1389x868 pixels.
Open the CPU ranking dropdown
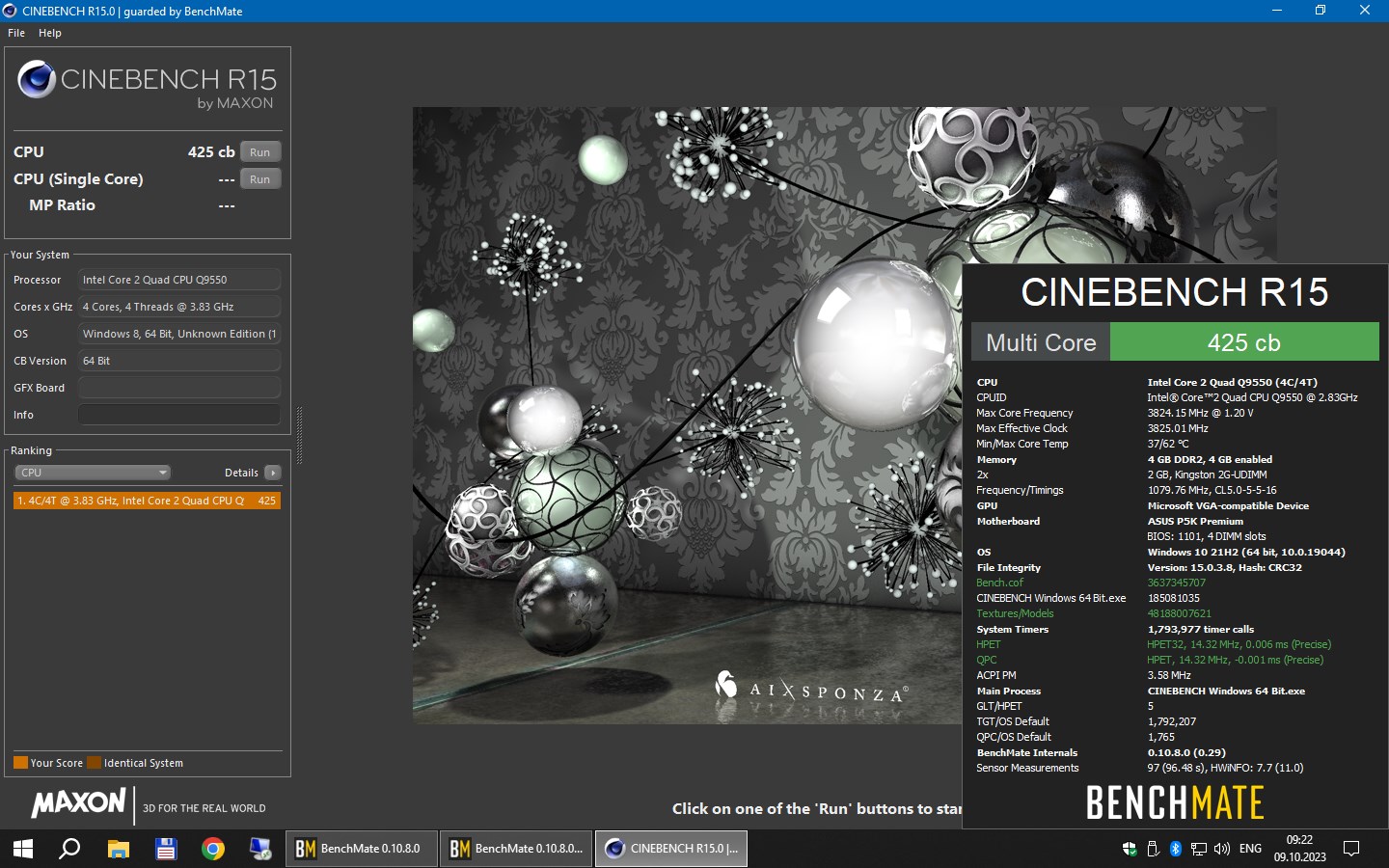93,473
